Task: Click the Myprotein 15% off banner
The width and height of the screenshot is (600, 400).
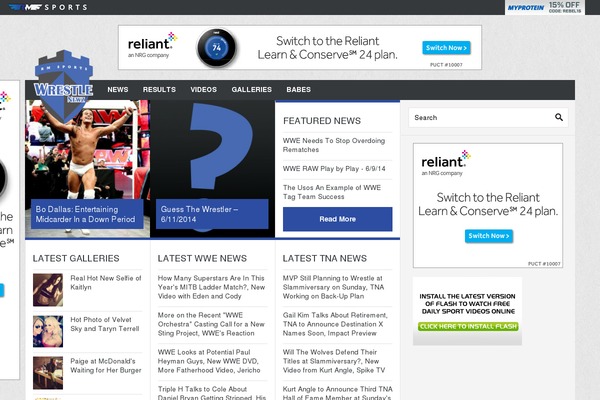Action: coord(544,7)
